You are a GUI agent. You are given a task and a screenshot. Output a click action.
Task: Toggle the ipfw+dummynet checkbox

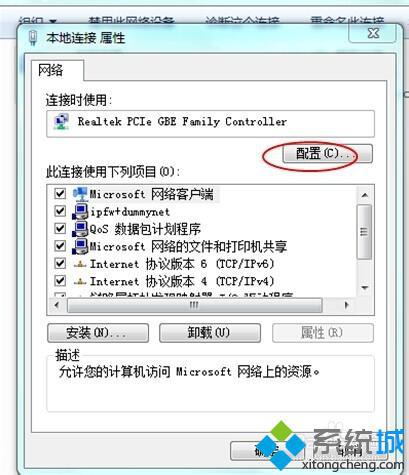pyautogui.click(x=60, y=211)
